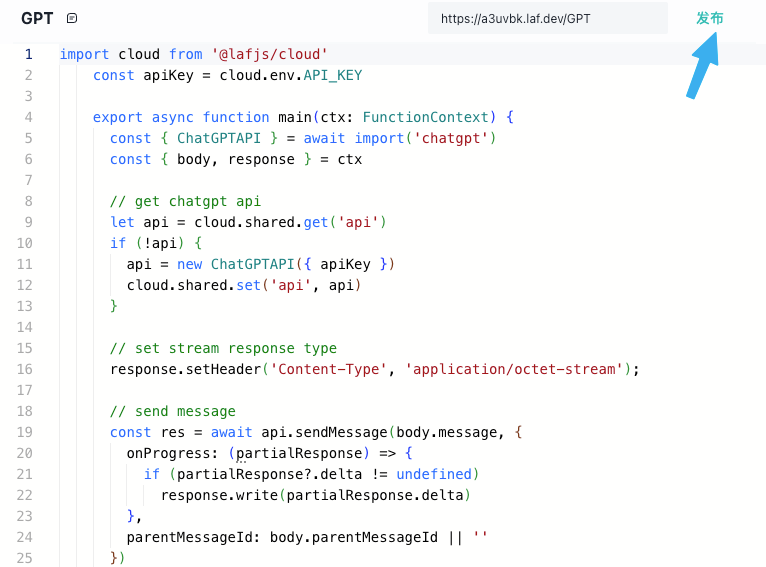
Task: Click line number 1 in the gutter
Action: coord(28,54)
